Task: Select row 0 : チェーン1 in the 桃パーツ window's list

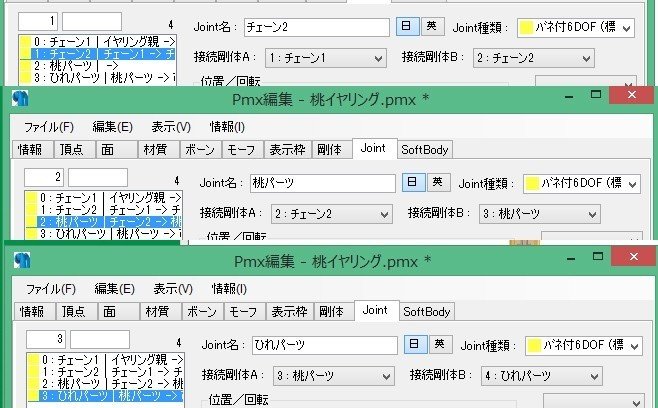Action: pyautogui.click(x=103, y=198)
